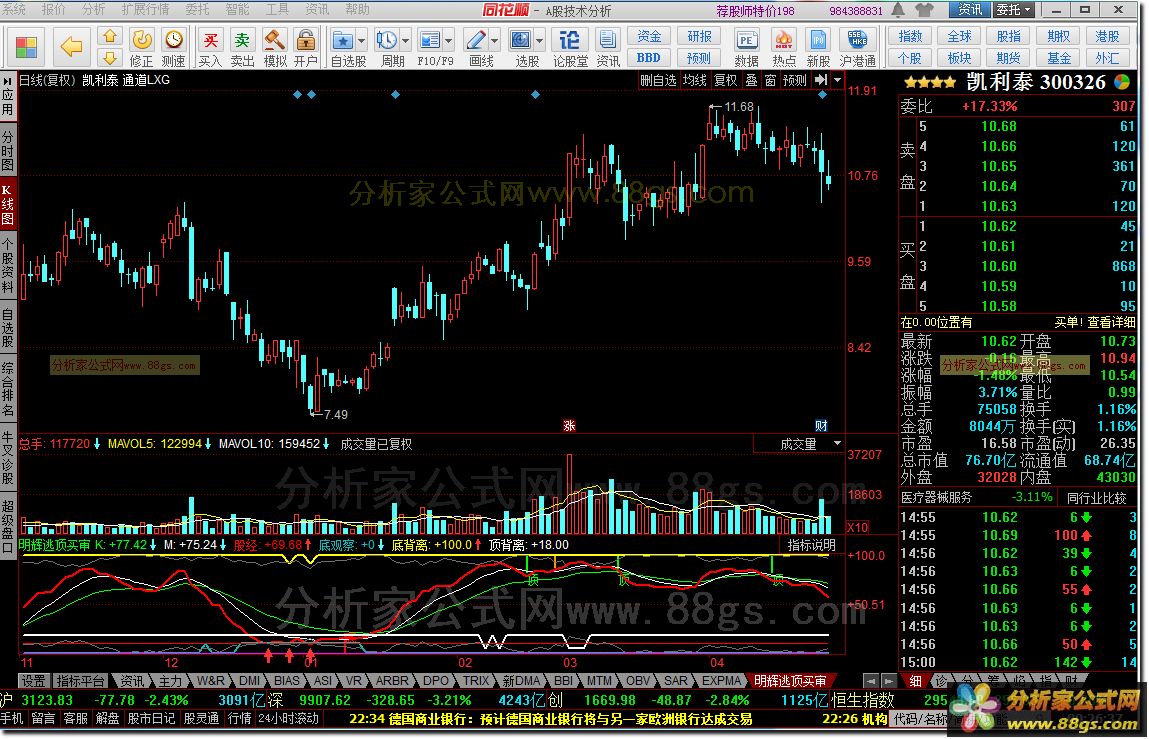
Task: Click the 开户 padlock icon
Action: [x=306, y=40]
